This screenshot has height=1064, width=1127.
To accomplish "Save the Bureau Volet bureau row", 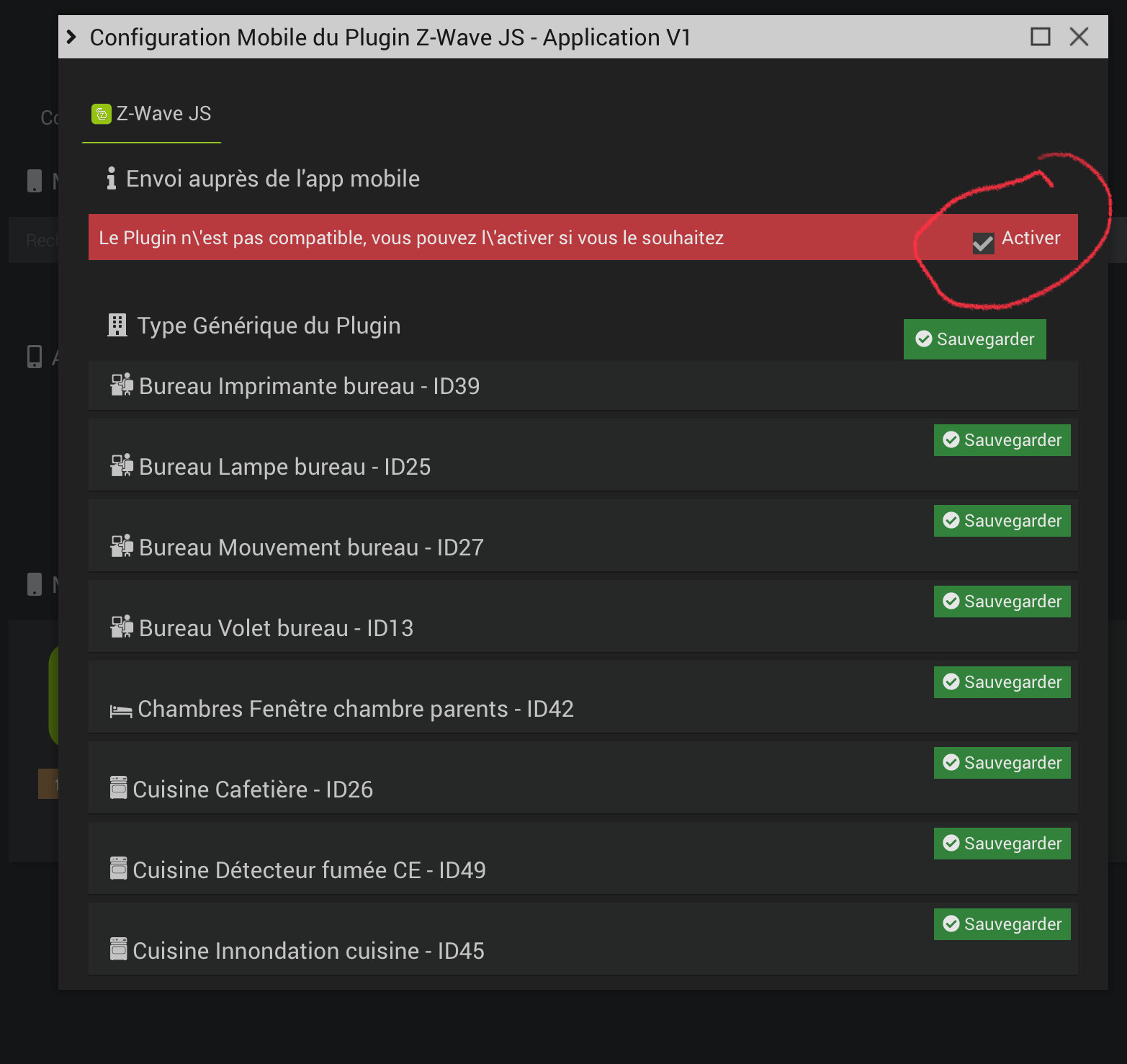I will click(x=1002, y=602).
